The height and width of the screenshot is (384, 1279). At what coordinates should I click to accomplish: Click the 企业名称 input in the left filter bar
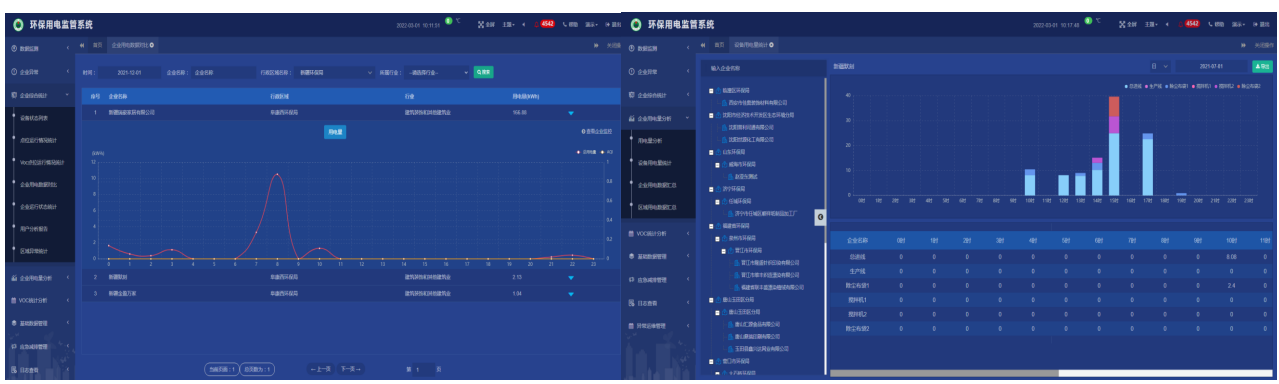[223, 72]
